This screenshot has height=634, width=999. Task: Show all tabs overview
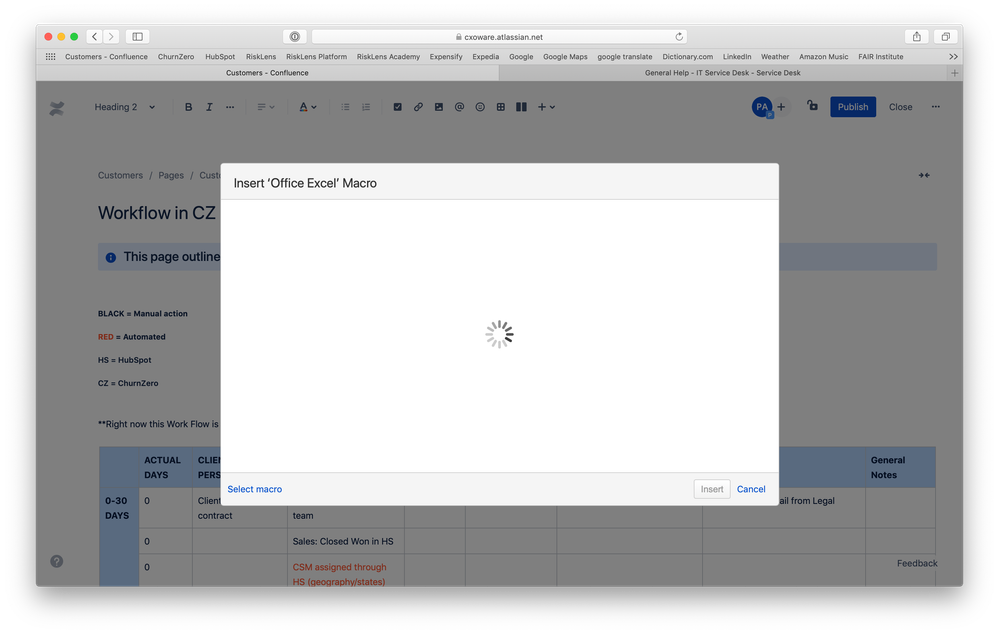click(945, 37)
